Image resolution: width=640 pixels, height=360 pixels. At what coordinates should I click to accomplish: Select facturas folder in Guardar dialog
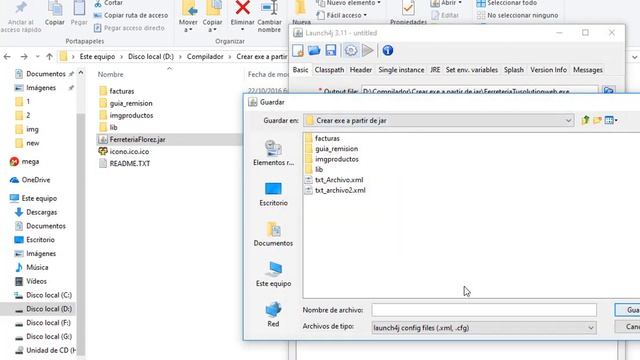coord(322,138)
